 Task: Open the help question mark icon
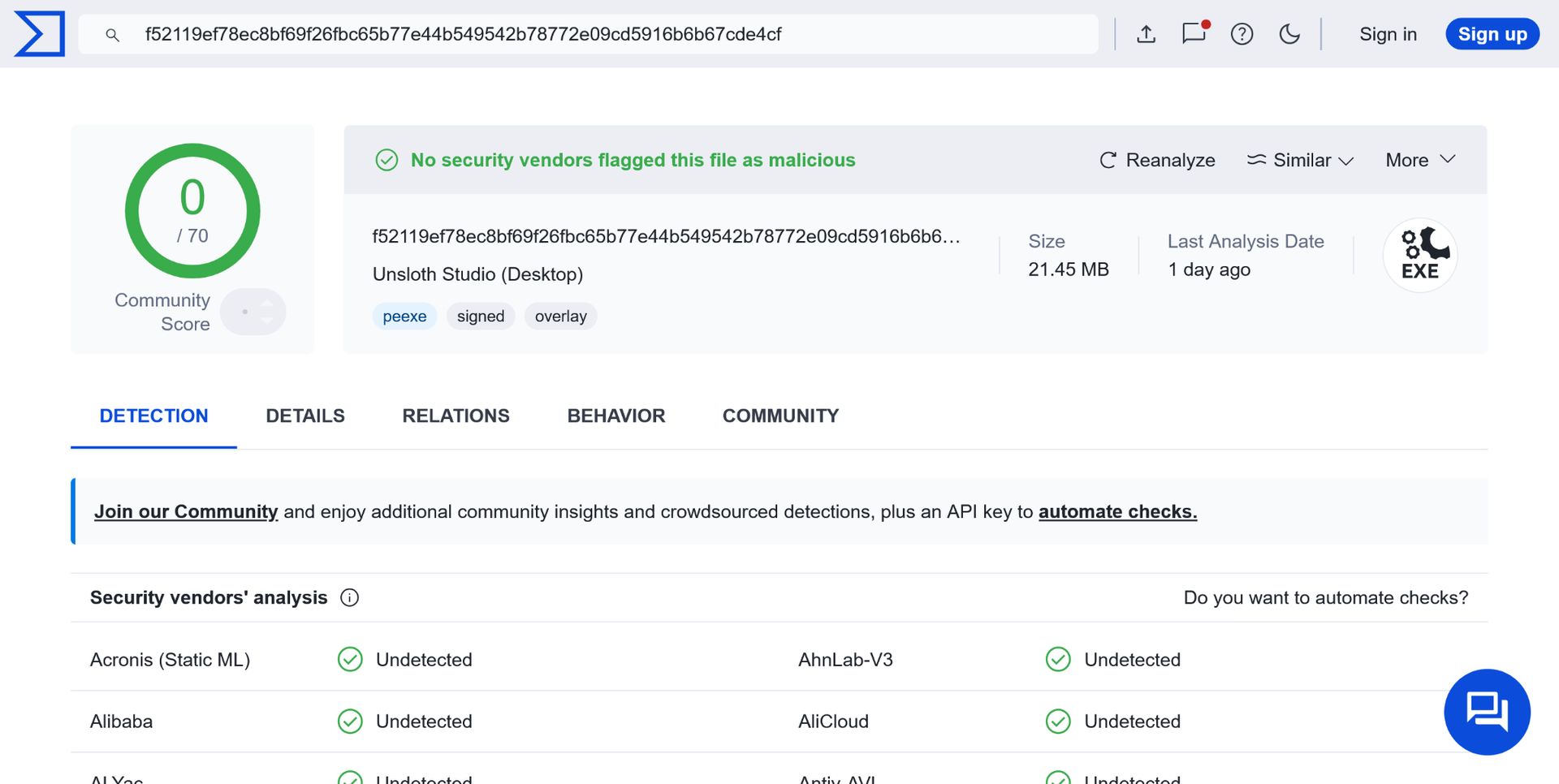(1242, 34)
